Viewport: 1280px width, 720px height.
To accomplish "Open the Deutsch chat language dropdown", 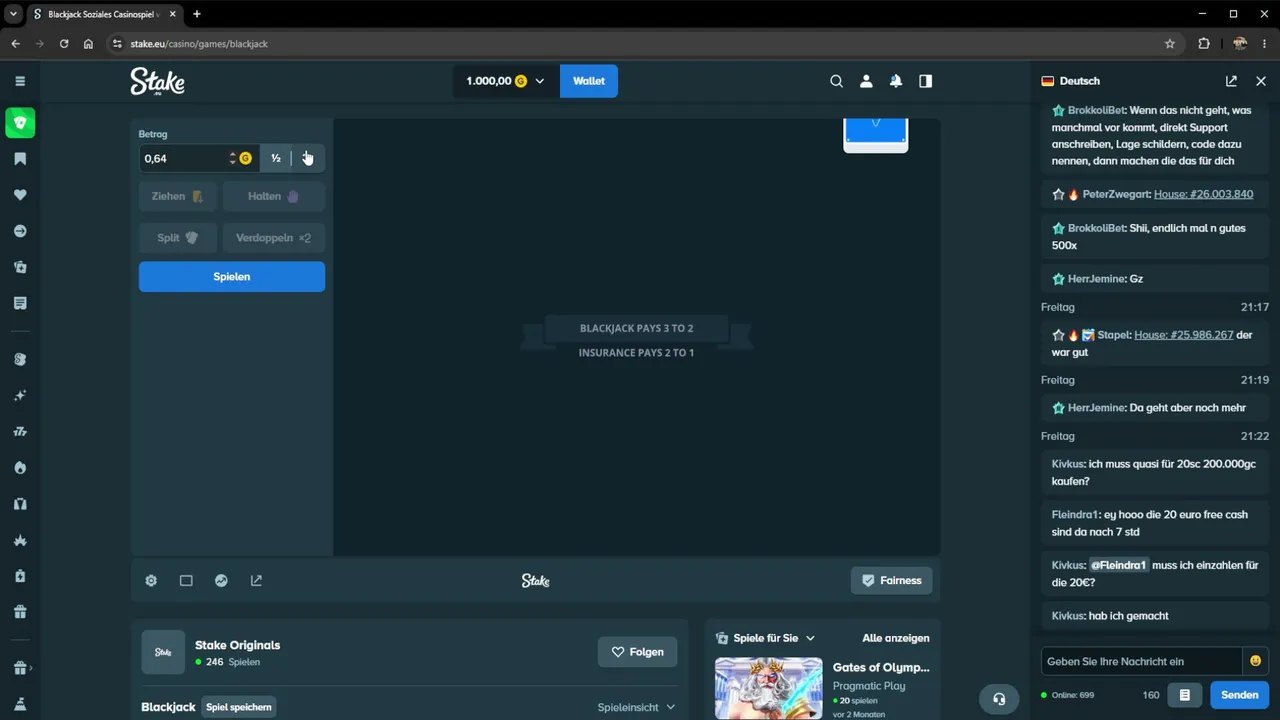I will coord(1071,81).
